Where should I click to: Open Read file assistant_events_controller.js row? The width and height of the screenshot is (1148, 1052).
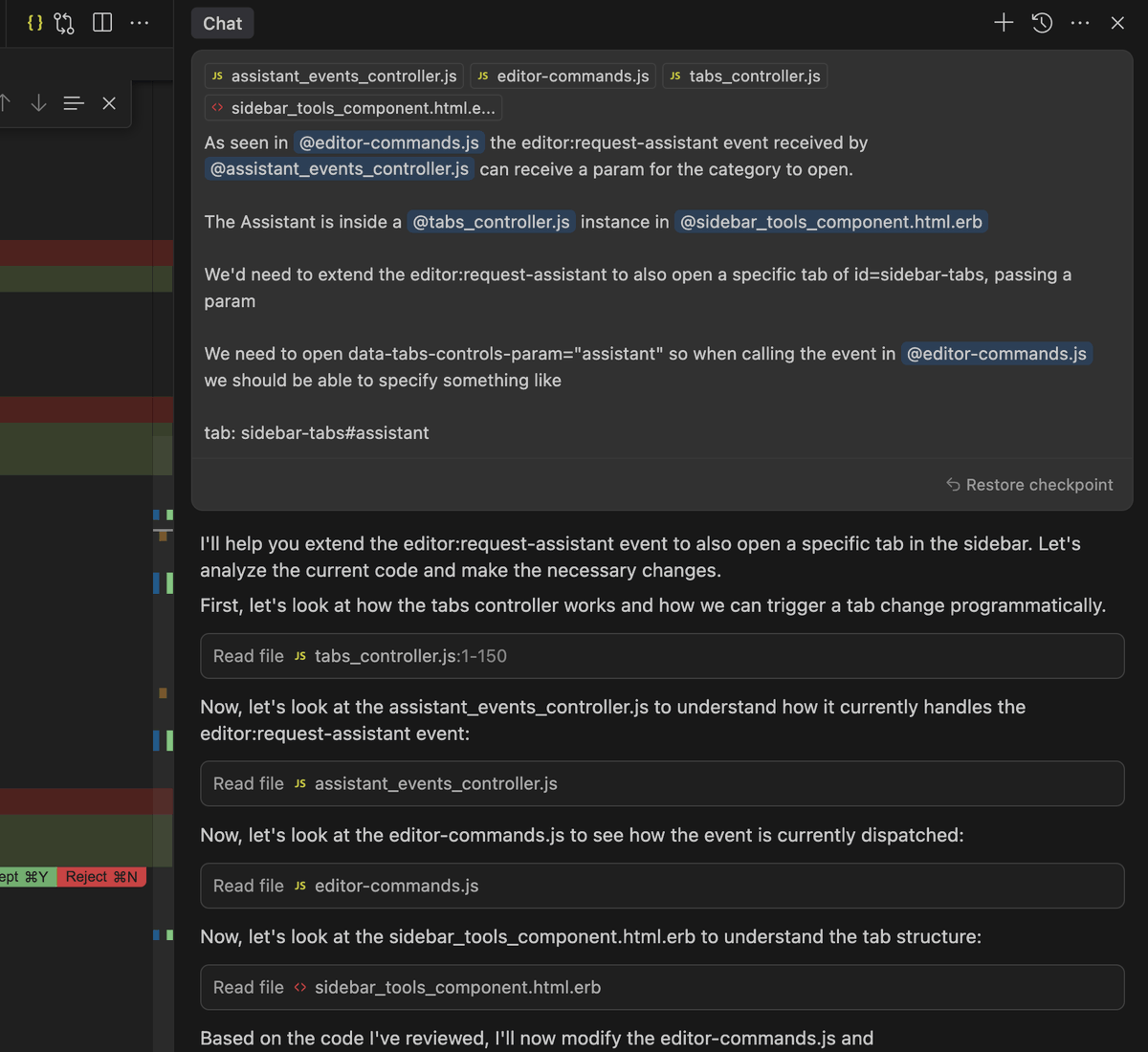662,783
